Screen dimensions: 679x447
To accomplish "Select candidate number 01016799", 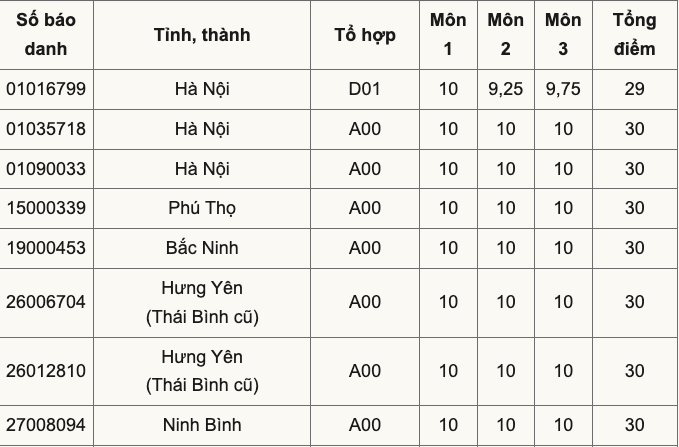I will pyautogui.click(x=46, y=89).
